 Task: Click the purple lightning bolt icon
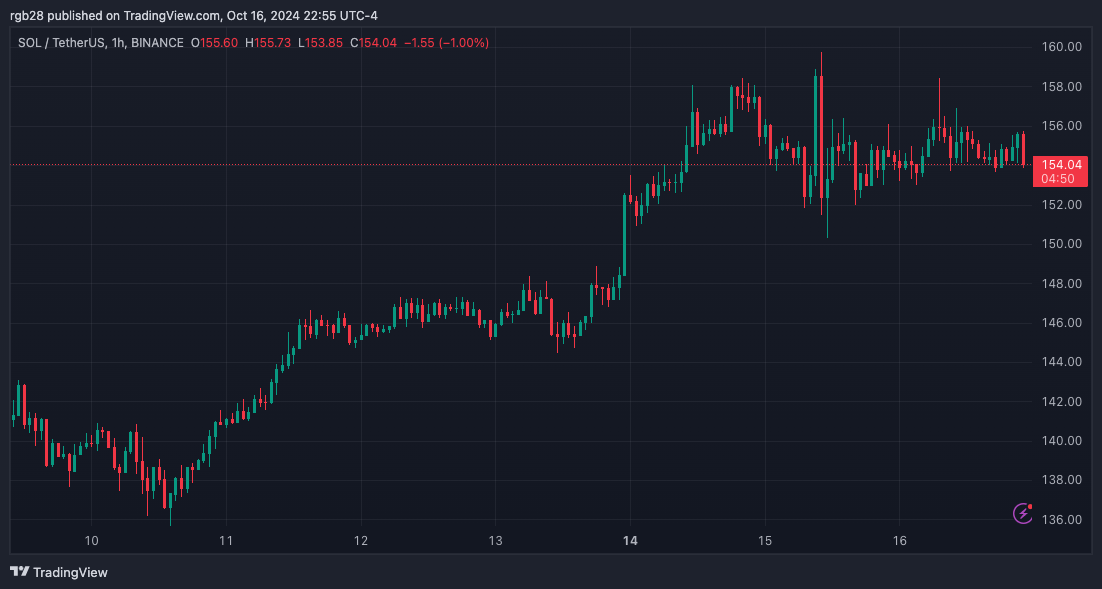coord(1023,513)
